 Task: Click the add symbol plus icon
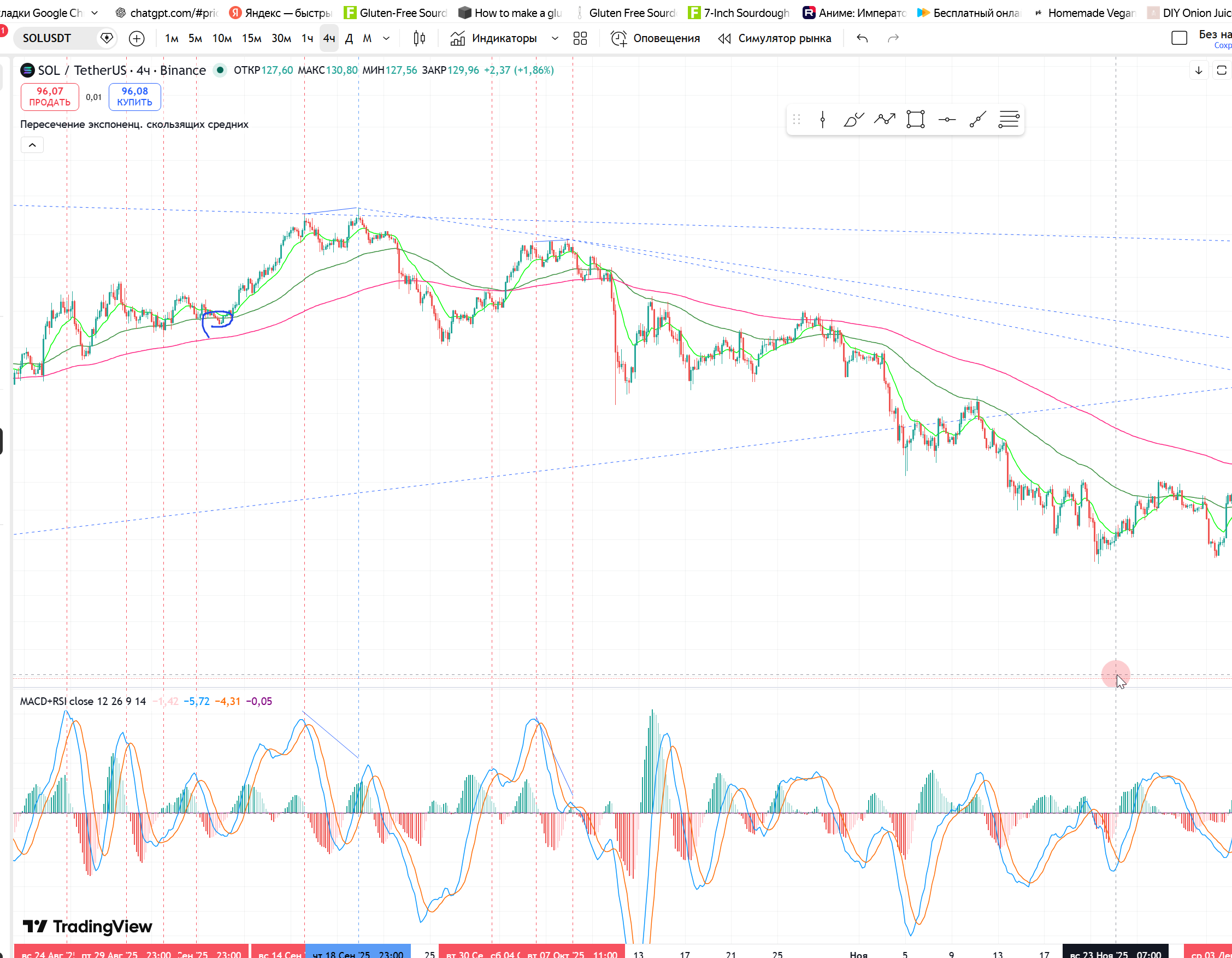(x=137, y=38)
